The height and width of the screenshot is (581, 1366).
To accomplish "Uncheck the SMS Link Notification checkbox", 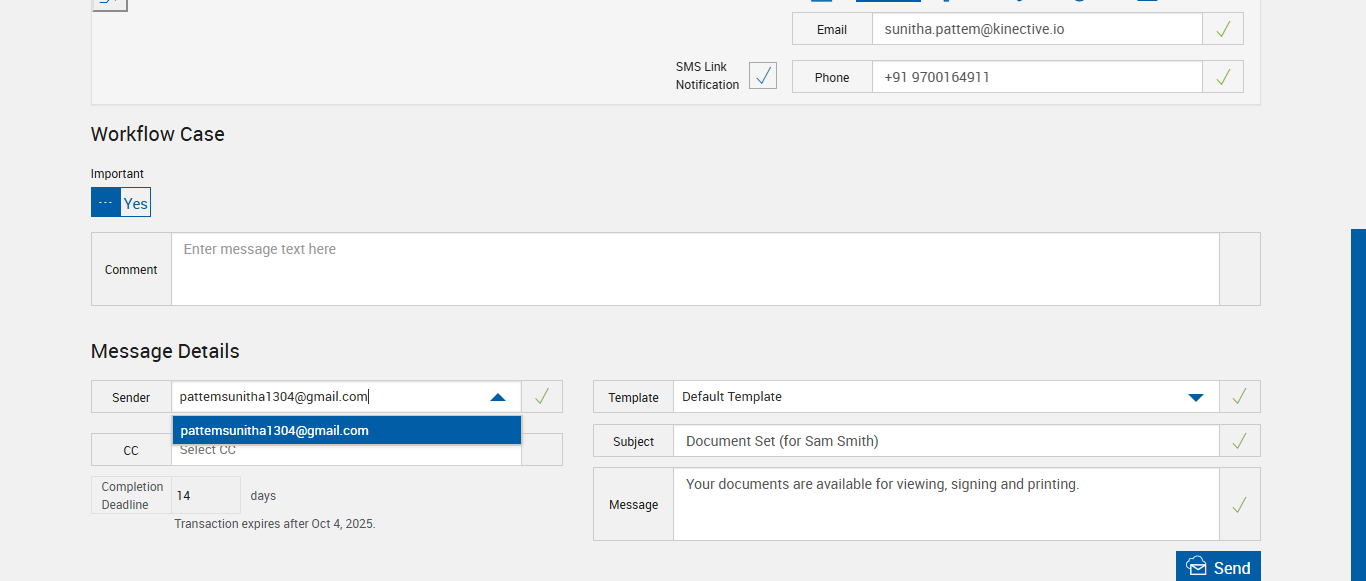I will 763,76.
